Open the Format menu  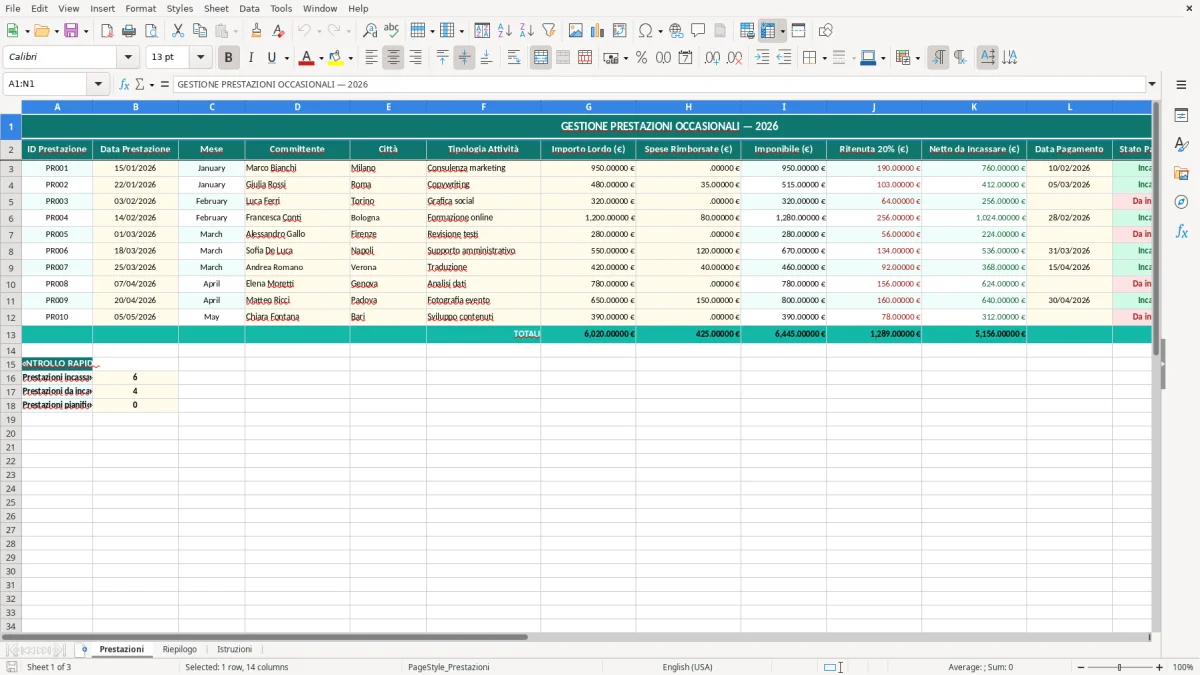click(x=140, y=8)
